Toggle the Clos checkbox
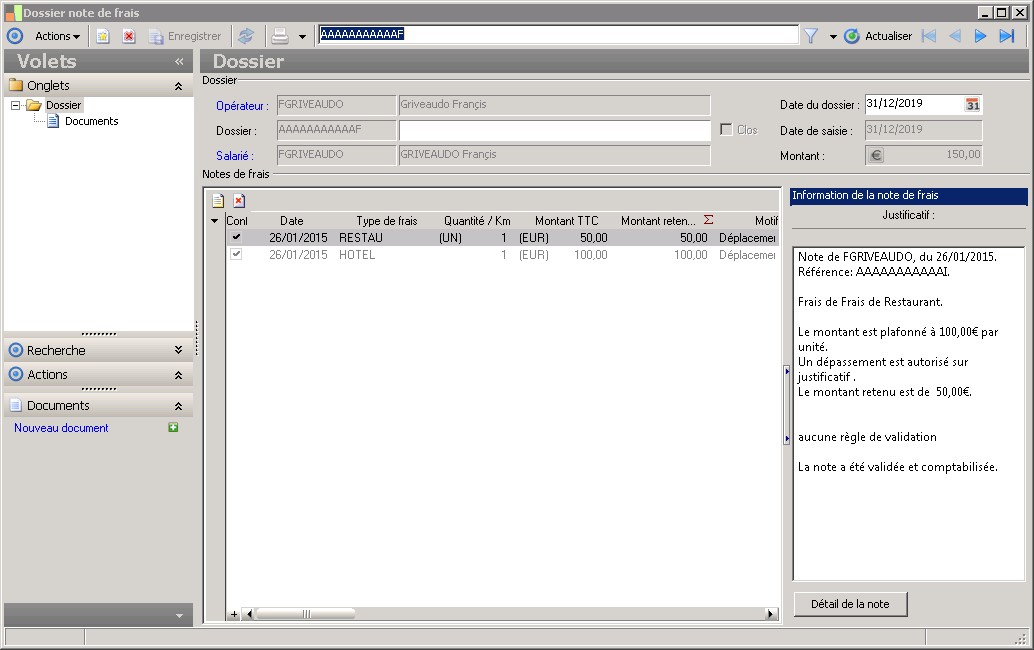This screenshot has height=650, width=1034. (726, 130)
